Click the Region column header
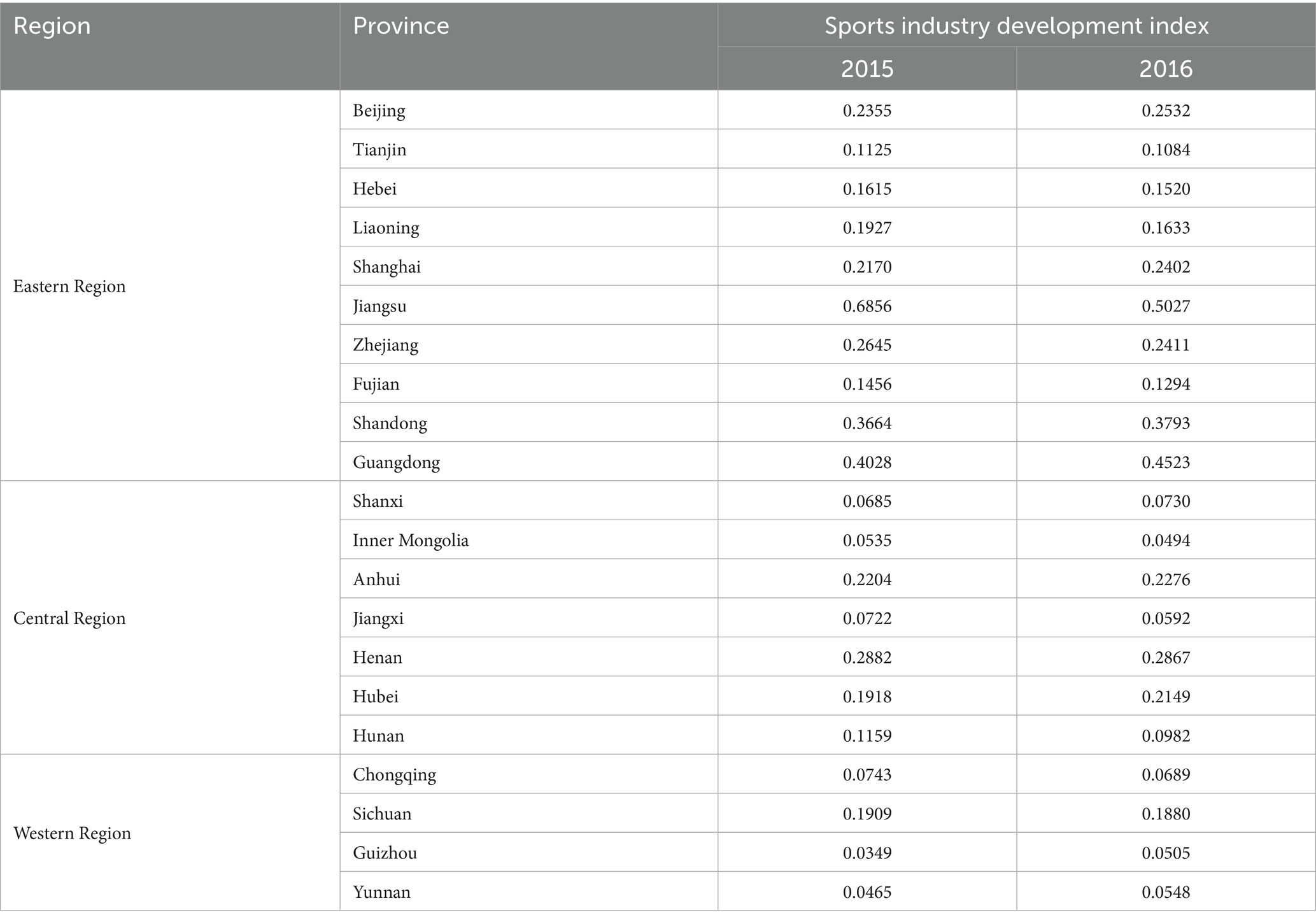 coord(52,27)
